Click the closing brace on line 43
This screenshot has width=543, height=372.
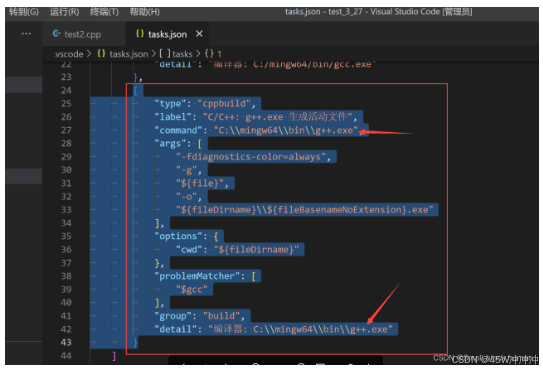coord(135,342)
